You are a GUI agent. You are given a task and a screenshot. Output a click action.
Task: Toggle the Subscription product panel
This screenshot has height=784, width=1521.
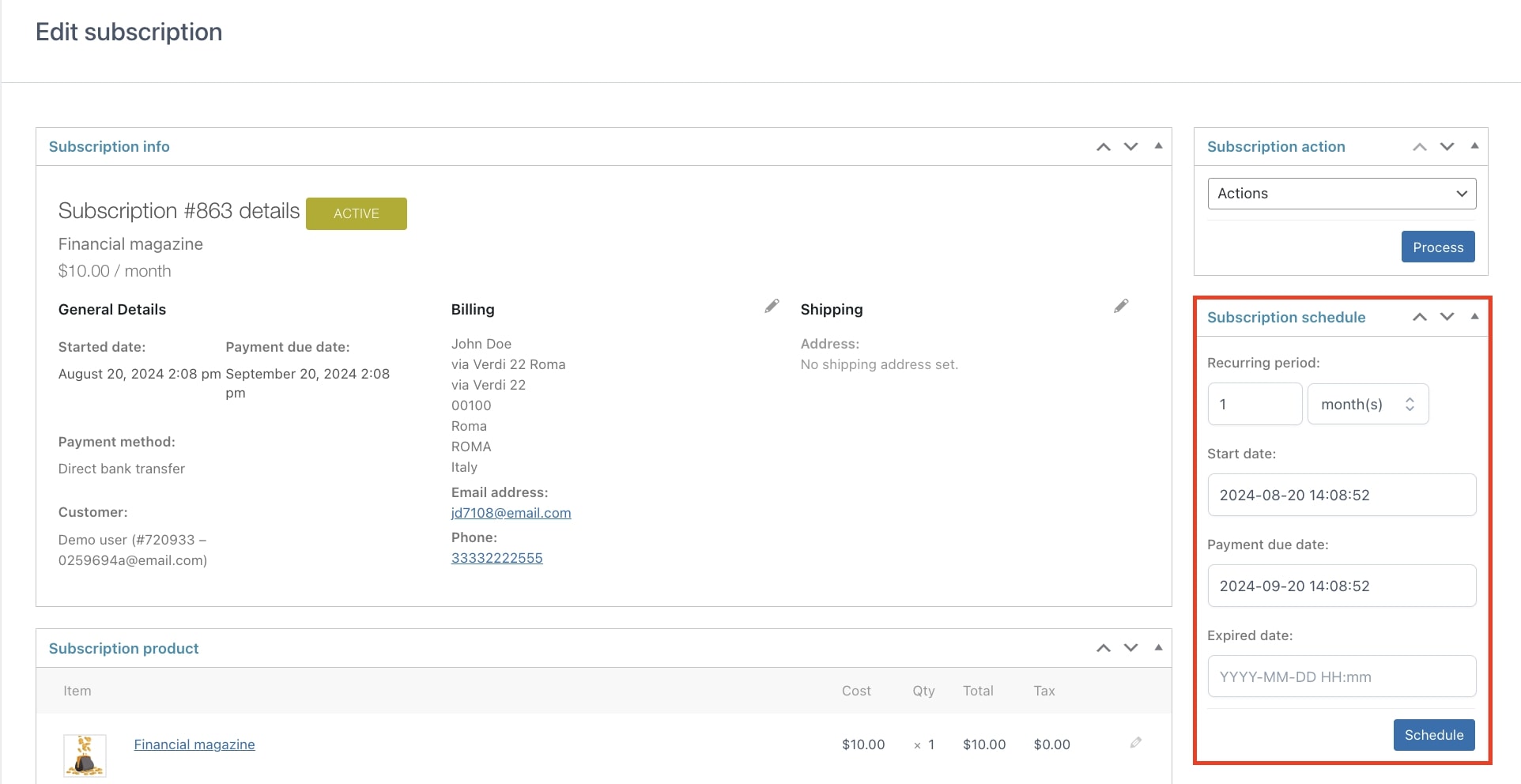point(1158,648)
